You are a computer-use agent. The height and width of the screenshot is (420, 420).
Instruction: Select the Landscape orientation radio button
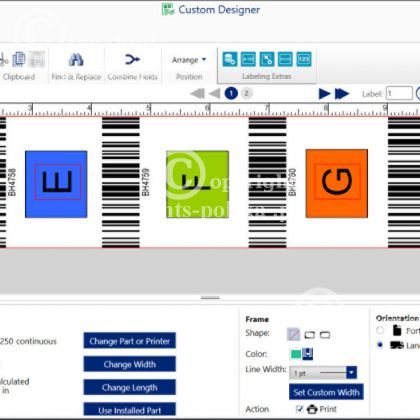coord(380,345)
